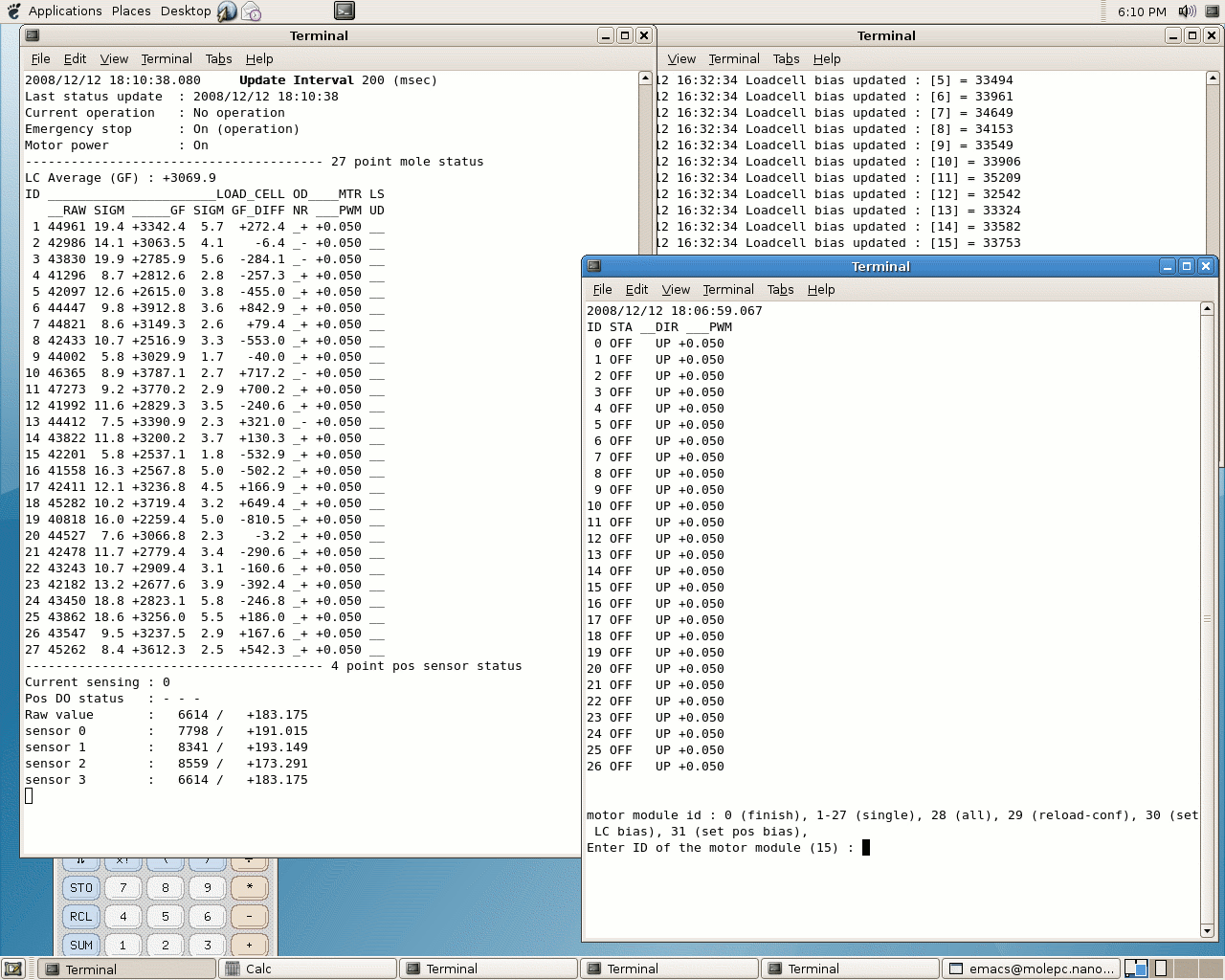Viewport: 1225px width, 980px height.
Task: Launch the web browser from top panel
Action: (227, 11)
